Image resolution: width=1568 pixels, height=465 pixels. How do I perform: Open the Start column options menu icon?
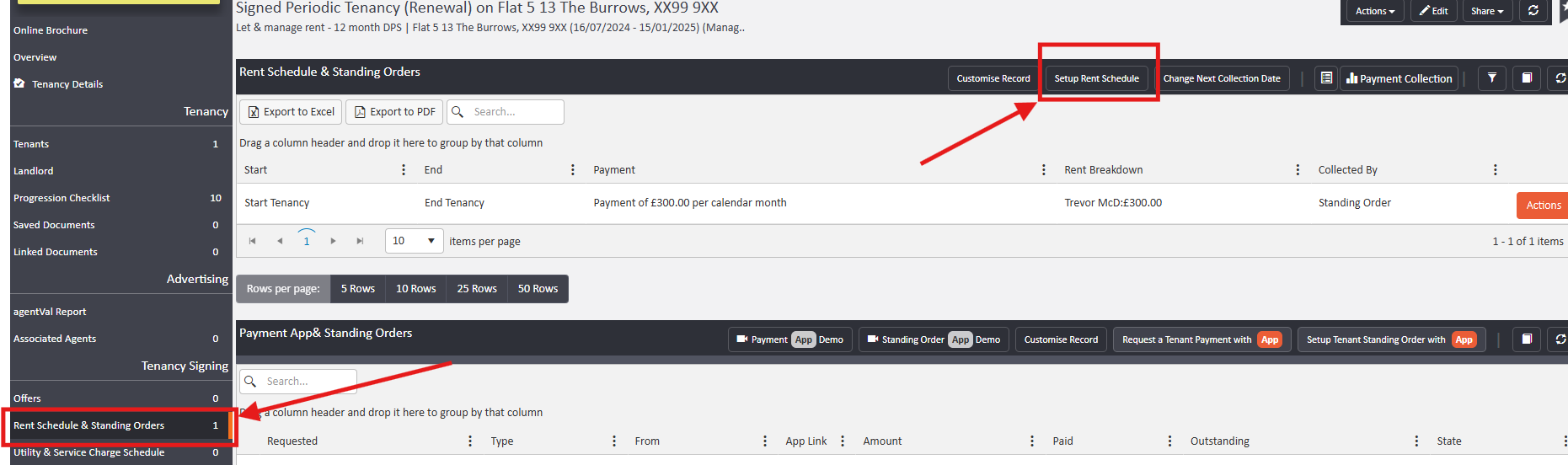pos(404,170)
